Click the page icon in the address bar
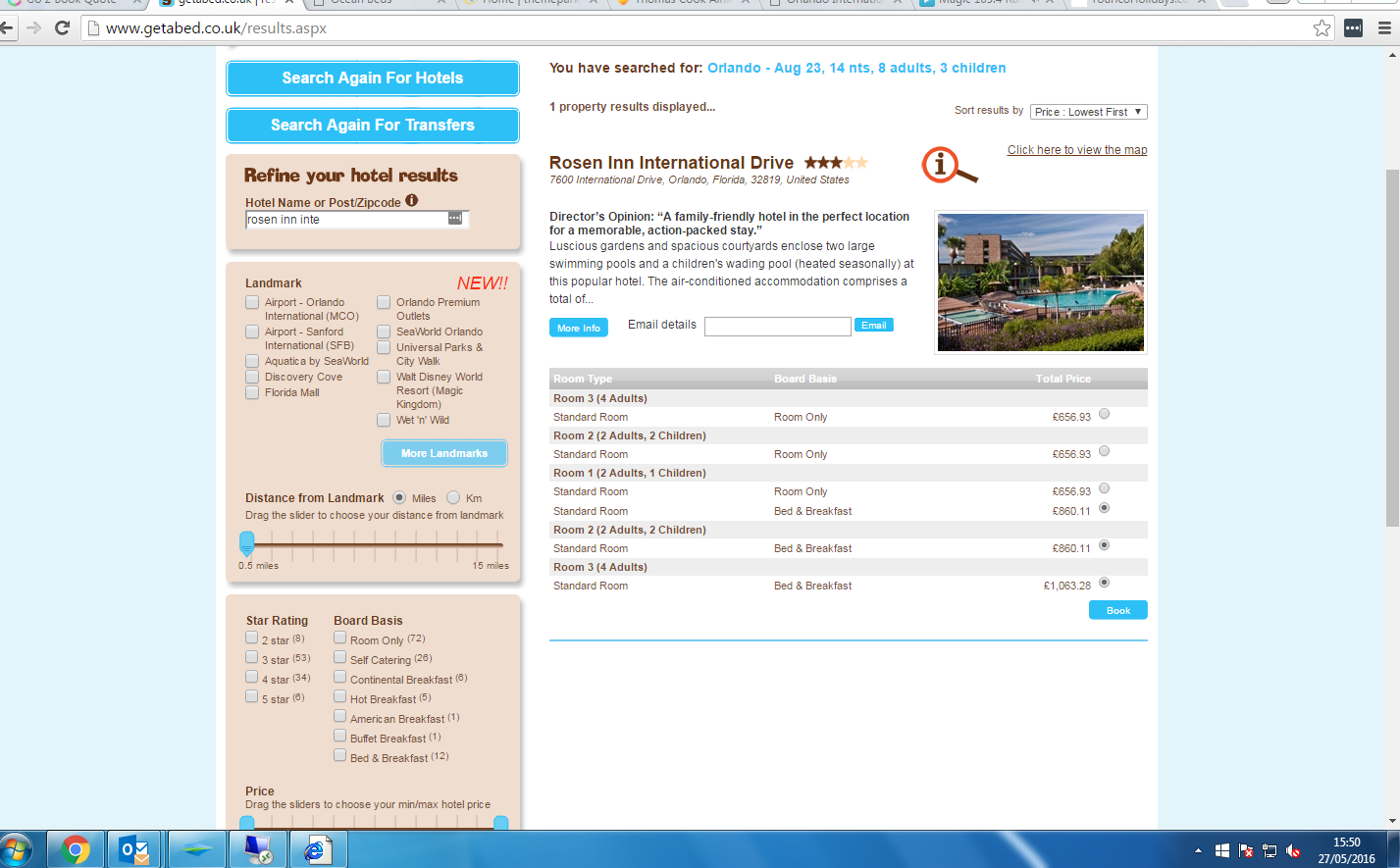 pos(94,28)
